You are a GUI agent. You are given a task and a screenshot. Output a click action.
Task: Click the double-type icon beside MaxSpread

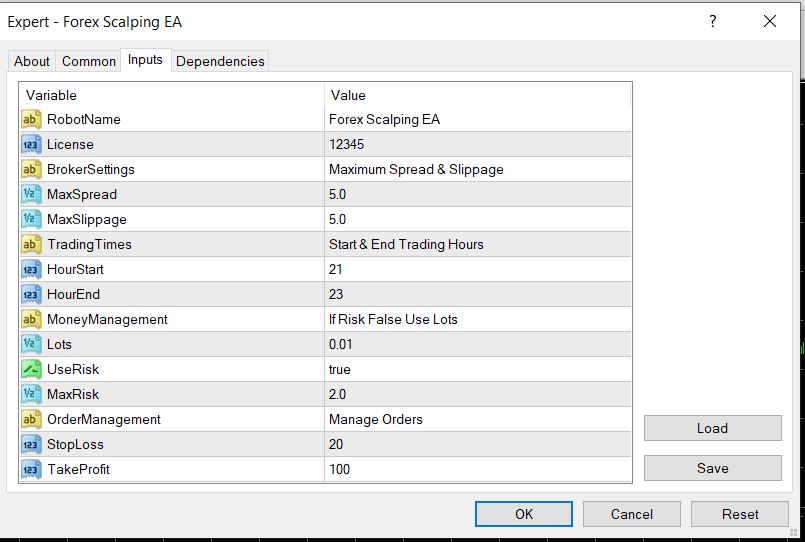[31, 195]
